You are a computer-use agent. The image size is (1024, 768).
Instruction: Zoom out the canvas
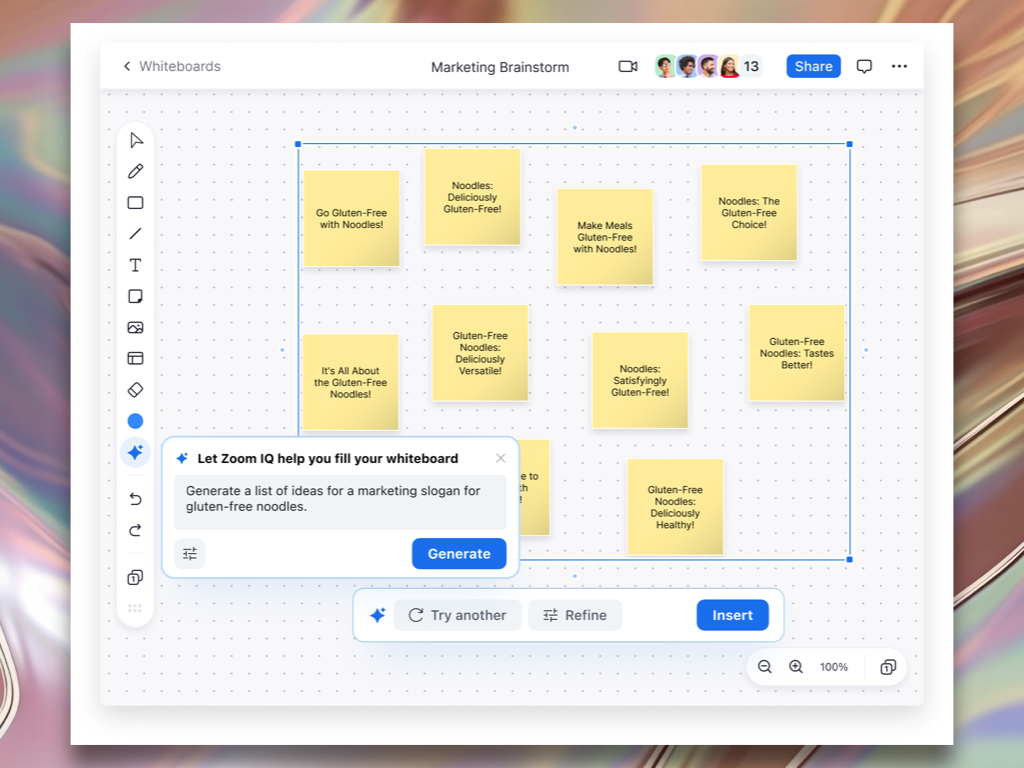click(x=765, y=667)
